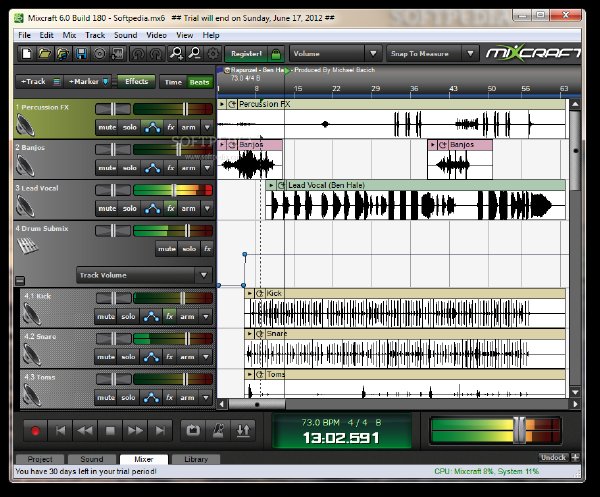Expand Lead Vocal track options arrow
600x497 pixels.
(207, 209)
